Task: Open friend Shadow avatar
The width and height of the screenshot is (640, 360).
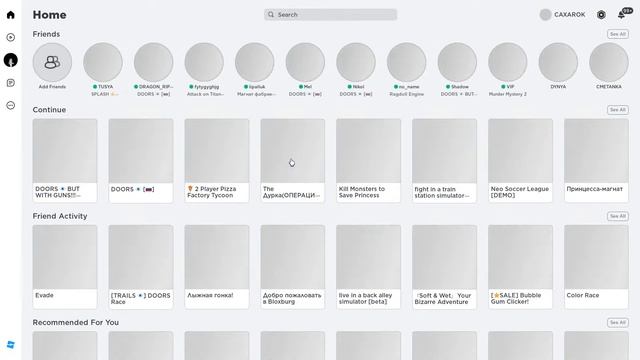Action: (x=457, y=62)
